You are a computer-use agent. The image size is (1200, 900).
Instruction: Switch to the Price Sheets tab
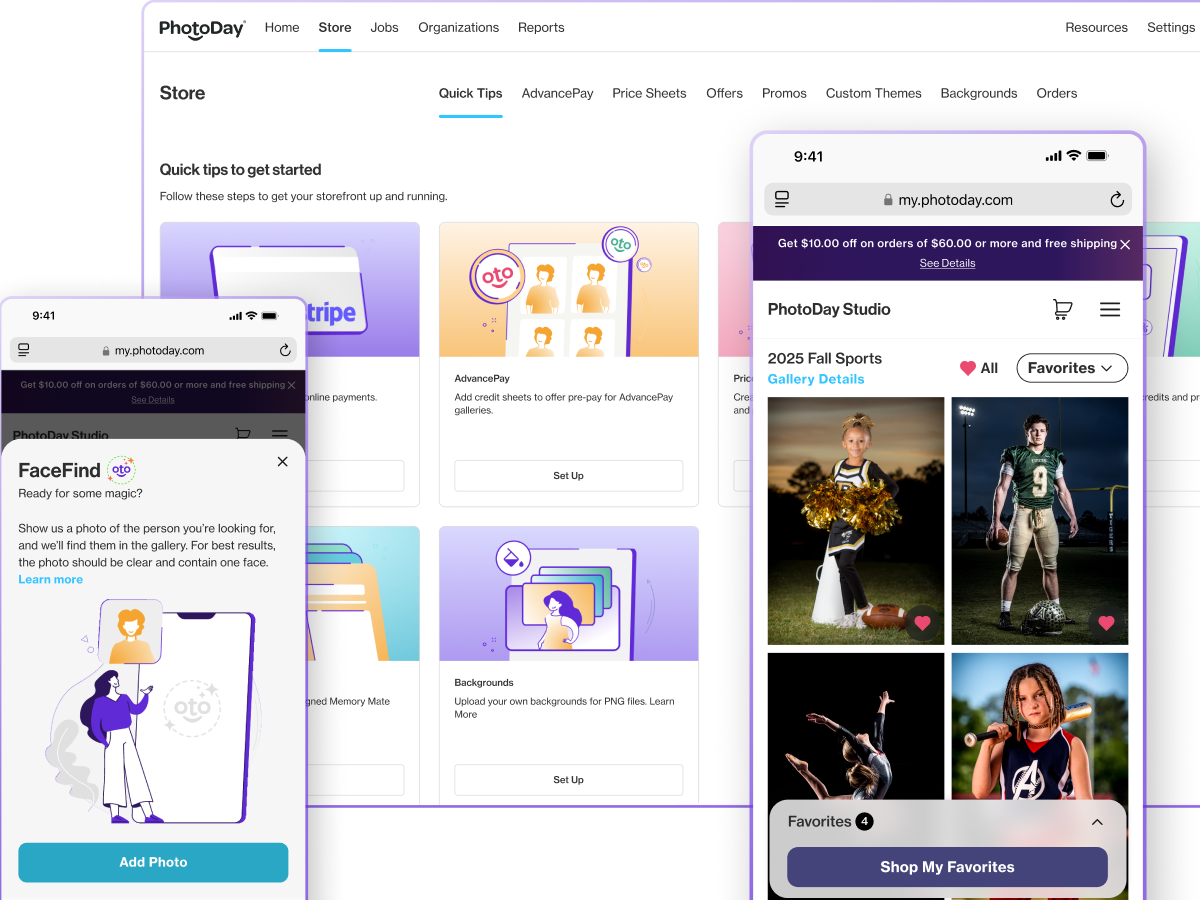(649, 93)
